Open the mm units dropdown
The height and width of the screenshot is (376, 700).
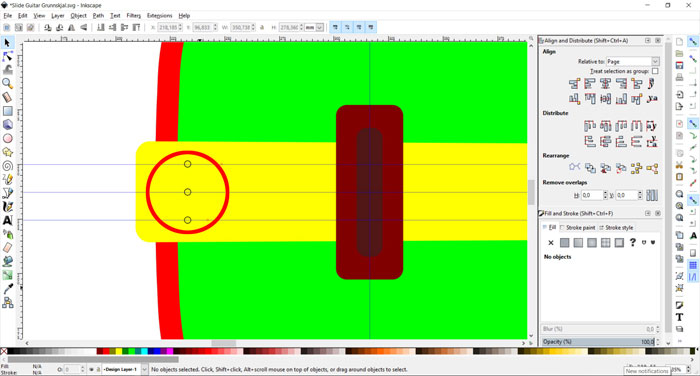[314, 28]
